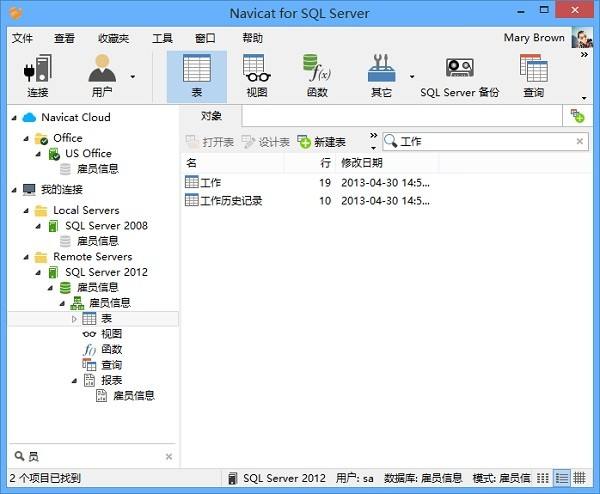600x494 pixels.
Task: Select 查询 node in the tree
Action: (x=111, y=365)
